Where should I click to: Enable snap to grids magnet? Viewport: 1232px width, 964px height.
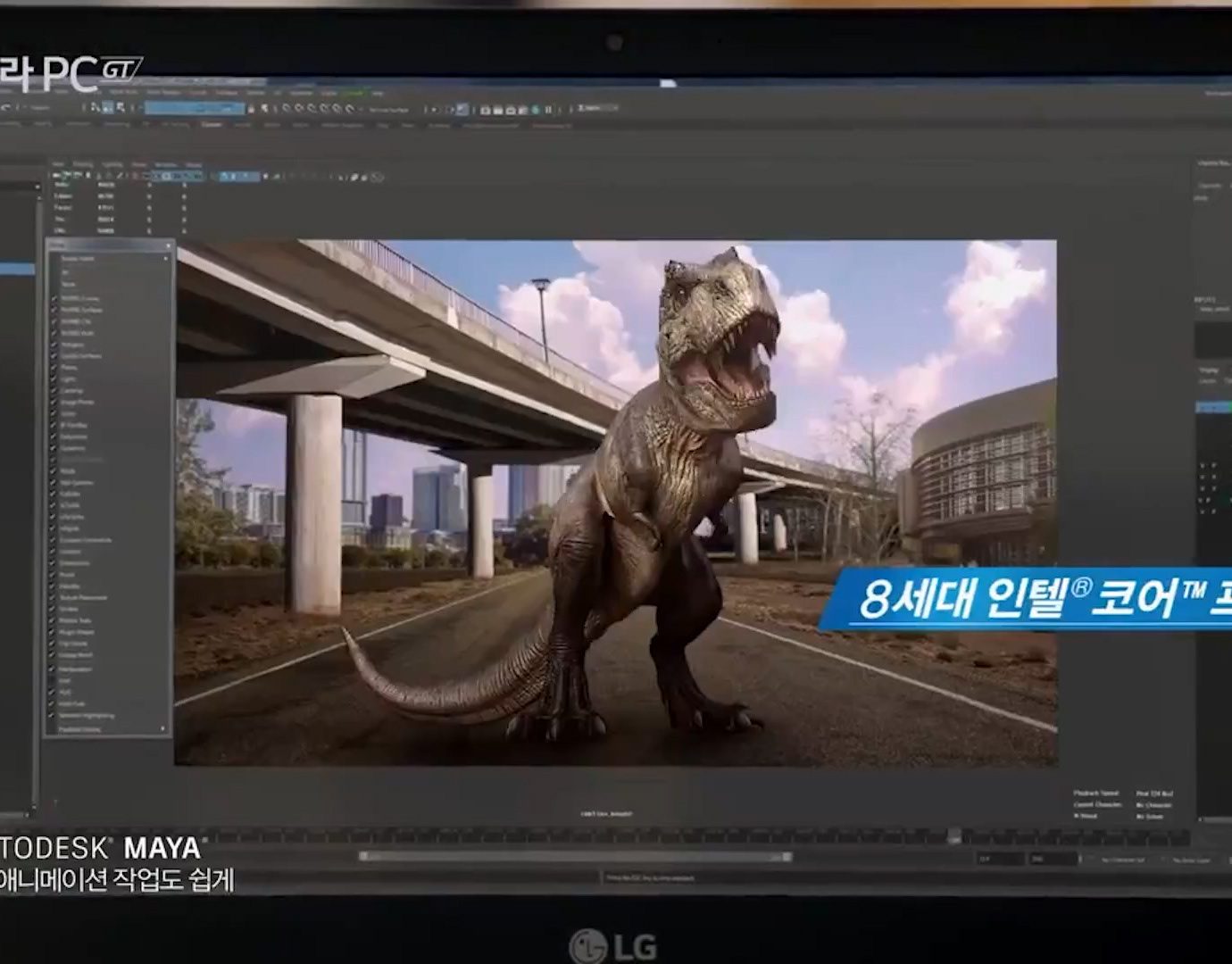click(x=287, y=108)
